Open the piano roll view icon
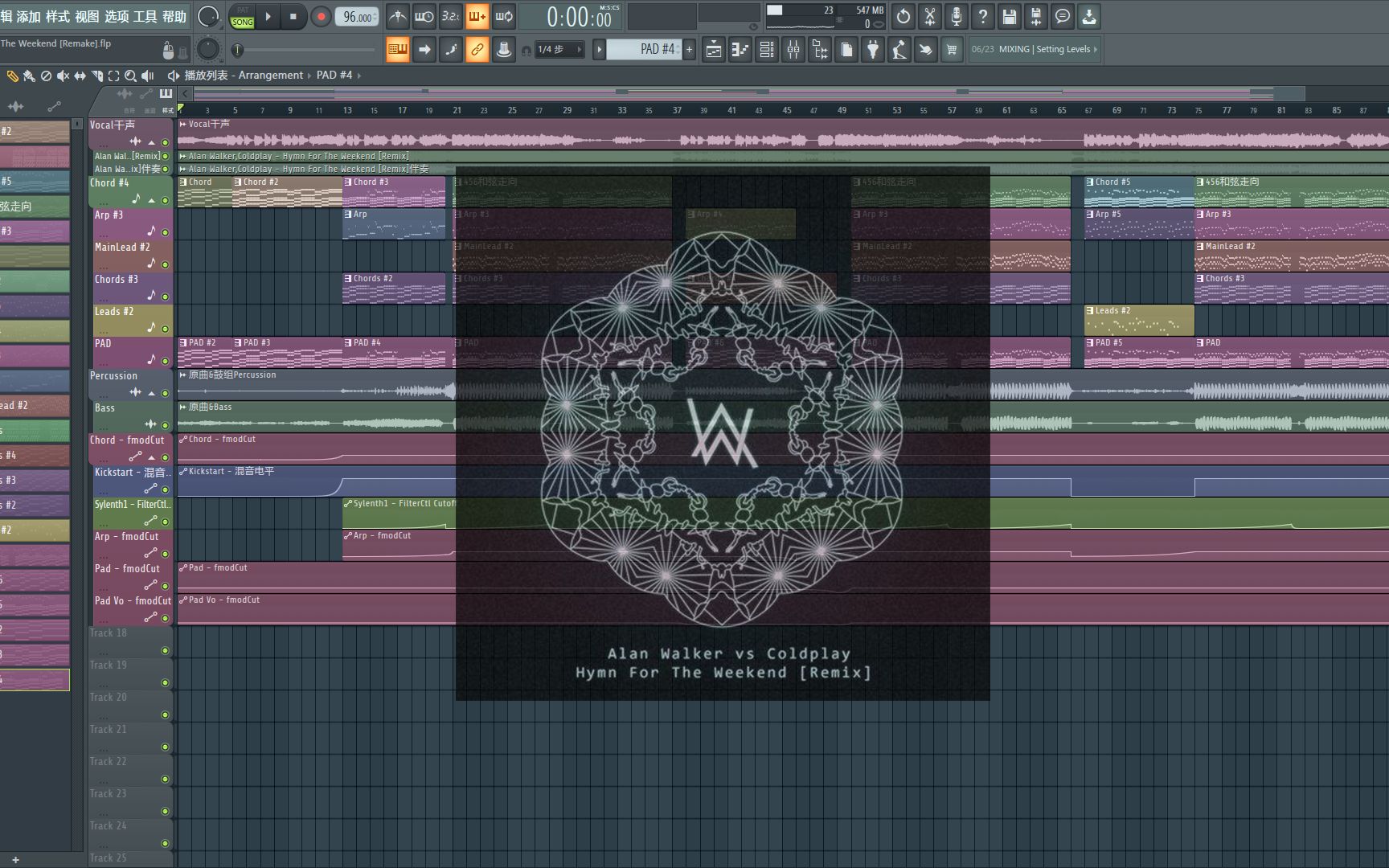Screen dimensions: 1389x868 point(740,49)
